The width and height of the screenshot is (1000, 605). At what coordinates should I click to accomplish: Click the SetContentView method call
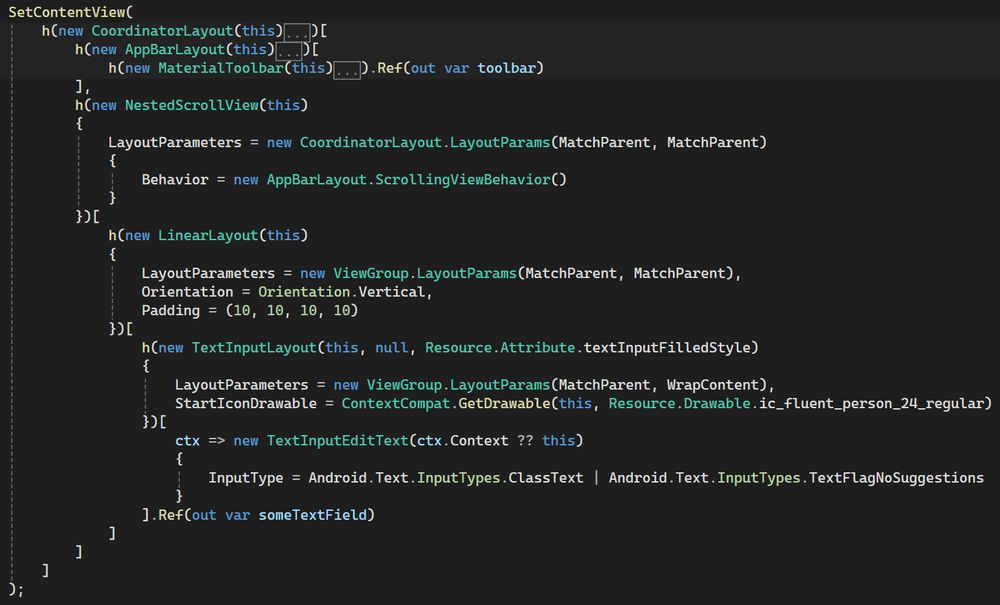pos(66,12)
